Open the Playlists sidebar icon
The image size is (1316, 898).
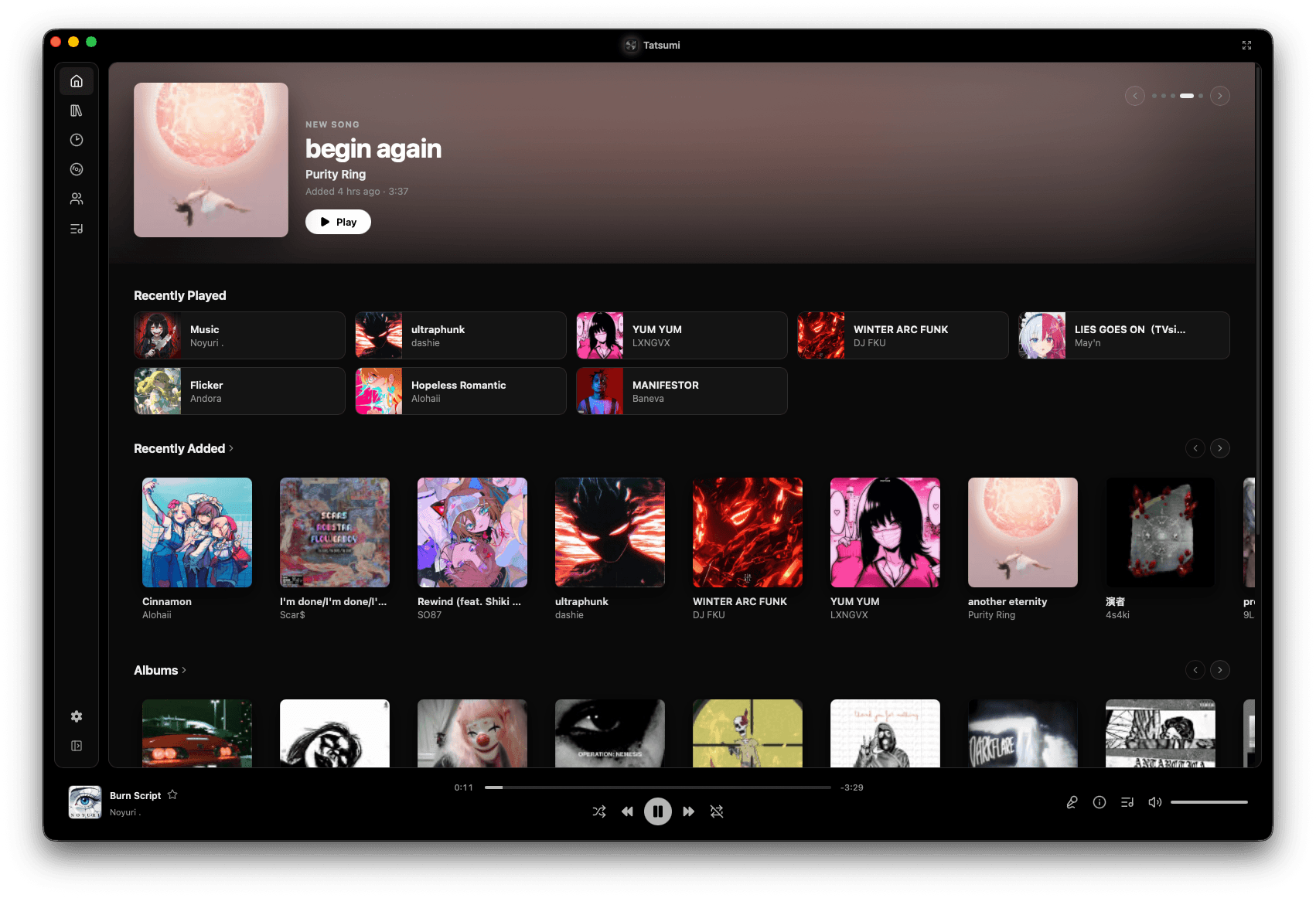click(77, 229)
